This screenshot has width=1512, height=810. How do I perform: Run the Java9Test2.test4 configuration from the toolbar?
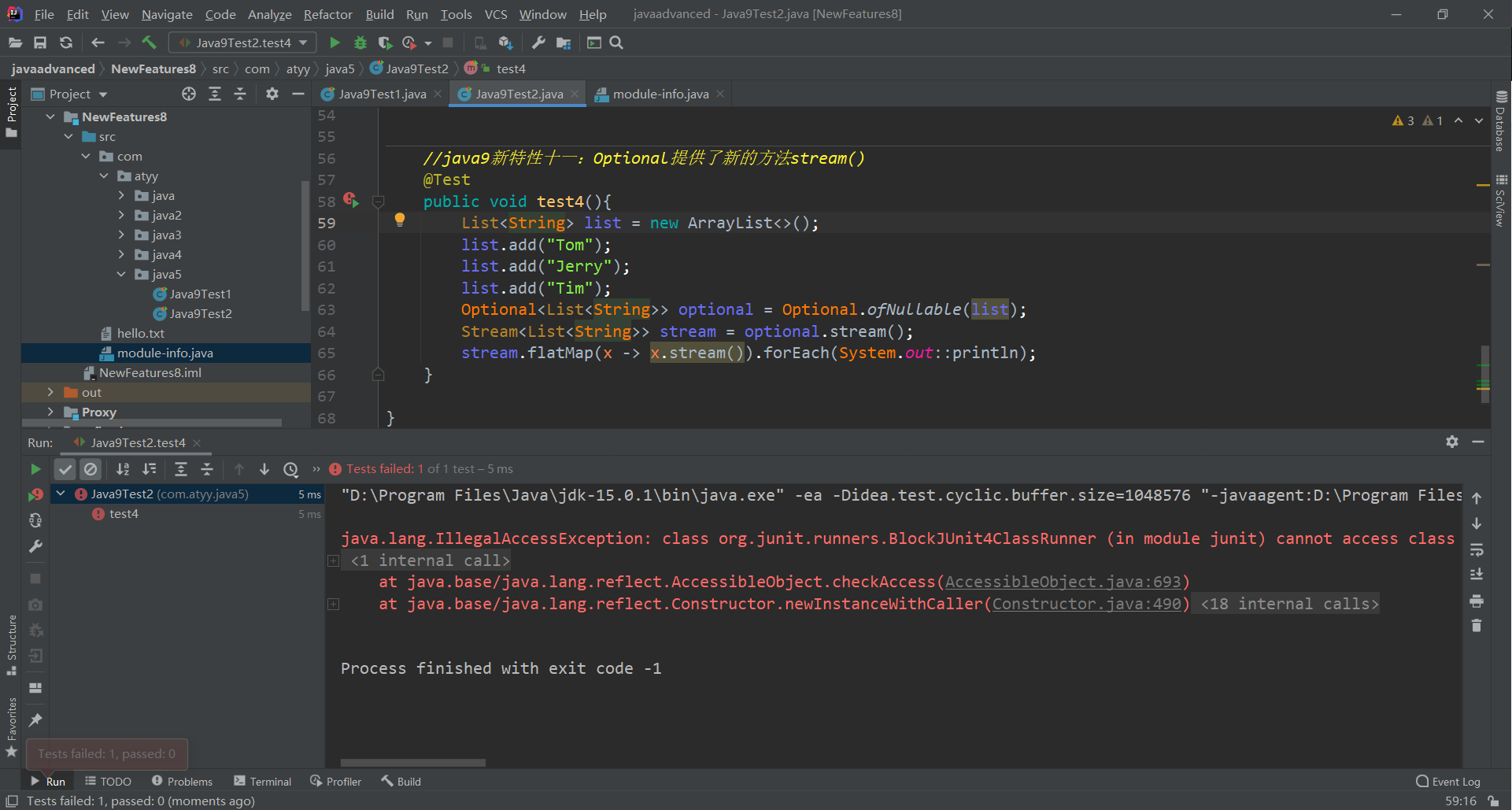click(335, 43)
